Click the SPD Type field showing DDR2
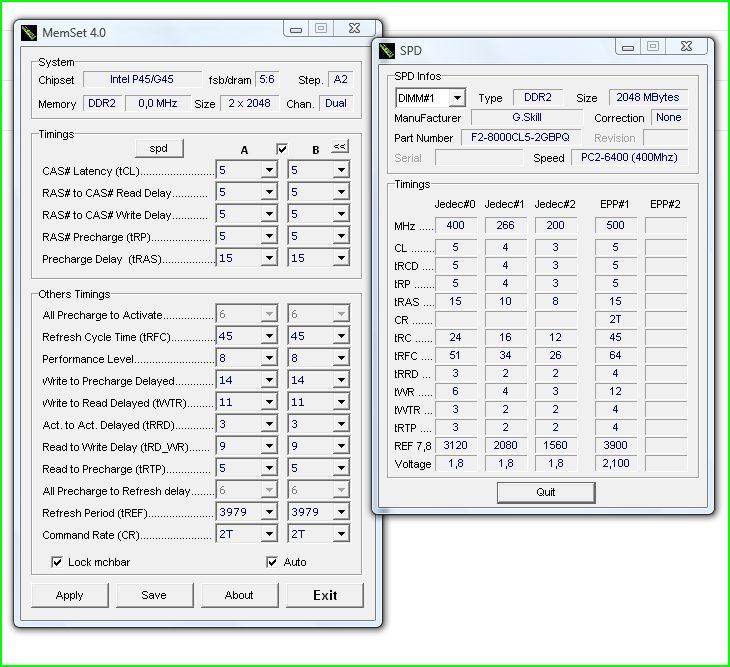 coord(538,97)
